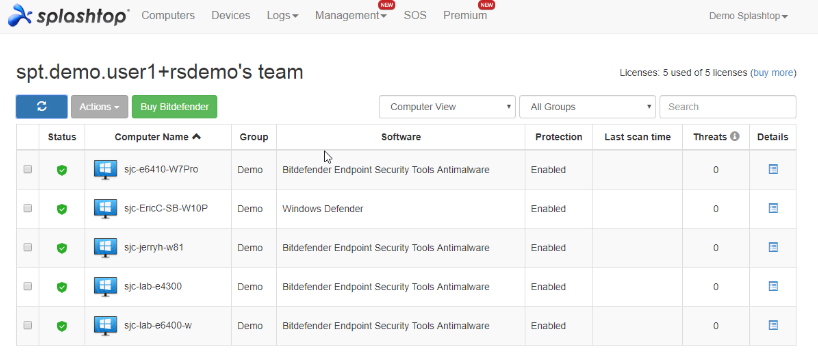Click green shield status of sjc-jerryh-w81
Image resolution: width=818 pixels, height=361 pixels.
[x=62, y=248]
